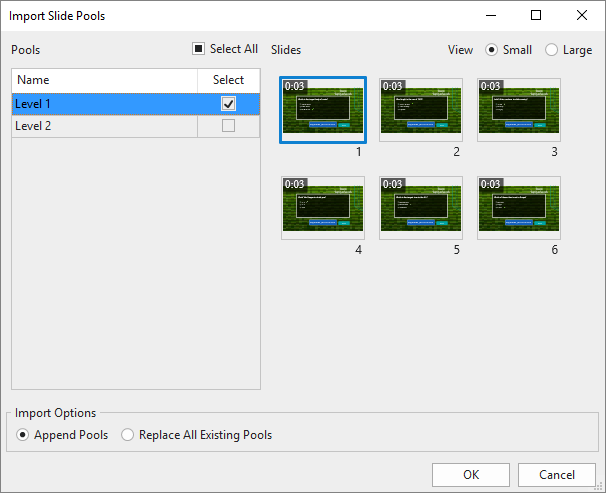Viewport: 607px width, 494px height.
Task: Switch to Large view radio button
Action: click(x=551, y=50)
